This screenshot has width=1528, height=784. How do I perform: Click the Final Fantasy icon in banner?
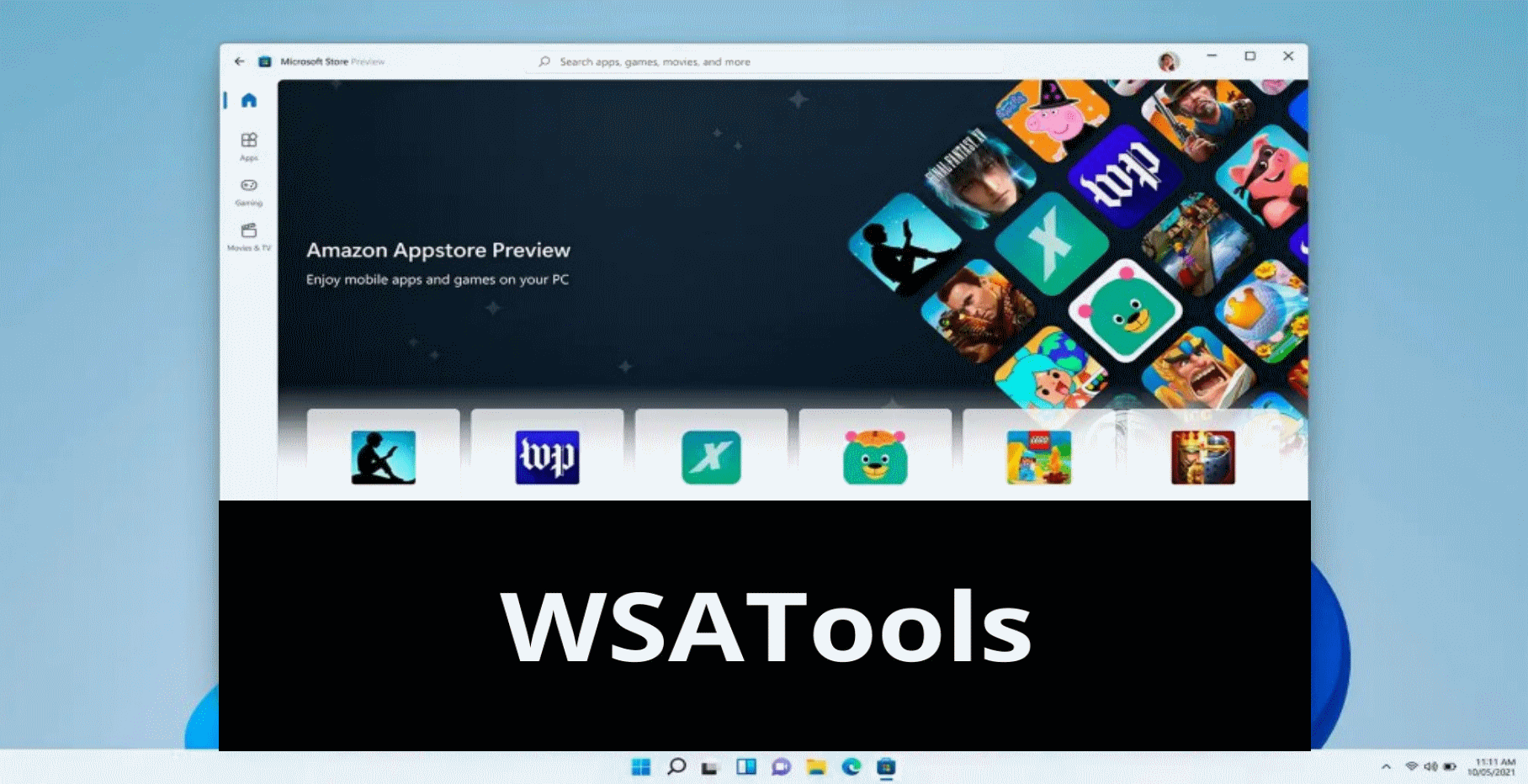click(981, 178)
